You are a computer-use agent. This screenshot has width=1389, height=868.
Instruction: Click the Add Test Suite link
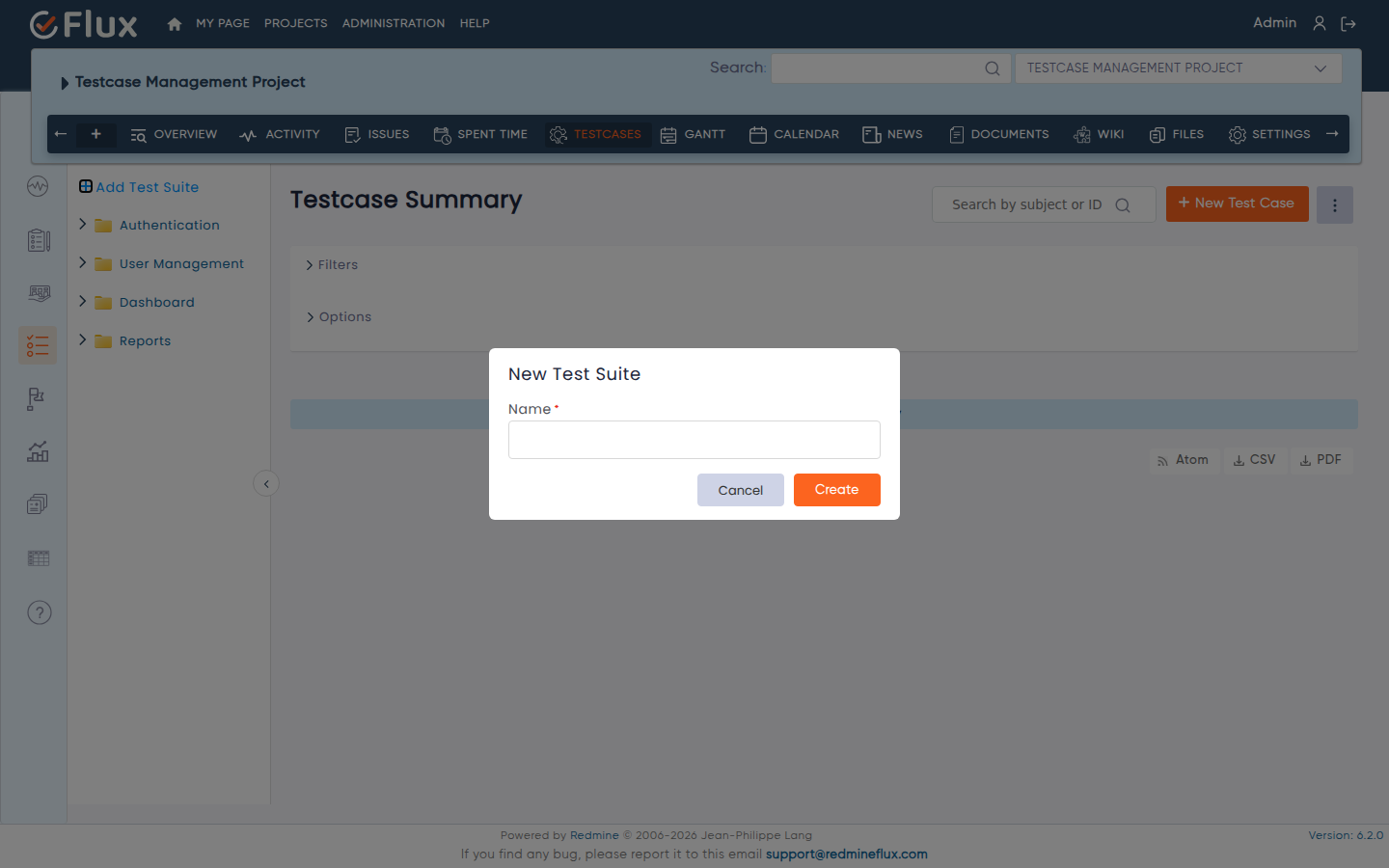147,187
